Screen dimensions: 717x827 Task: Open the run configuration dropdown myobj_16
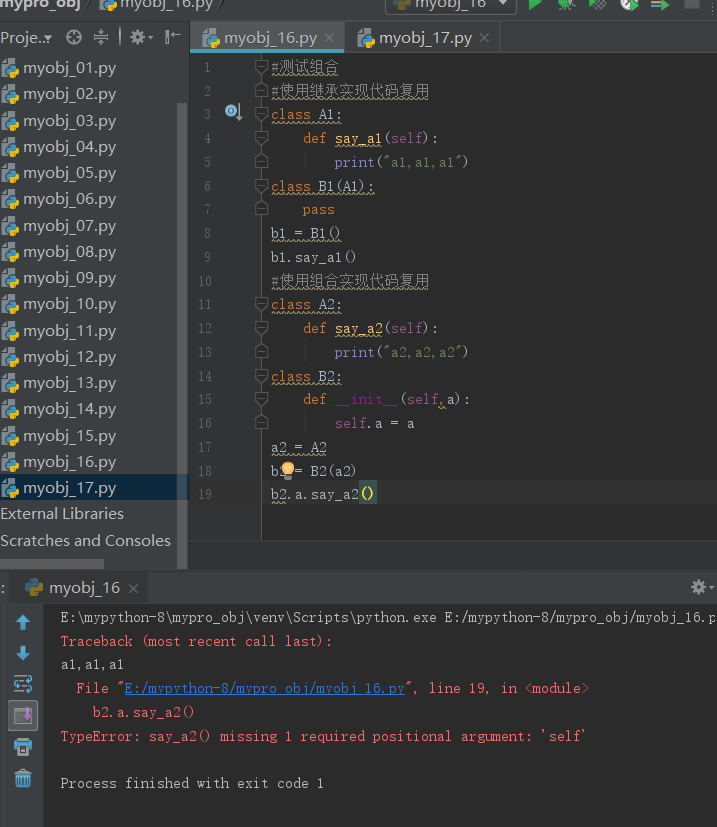click(x=451, y=5)
